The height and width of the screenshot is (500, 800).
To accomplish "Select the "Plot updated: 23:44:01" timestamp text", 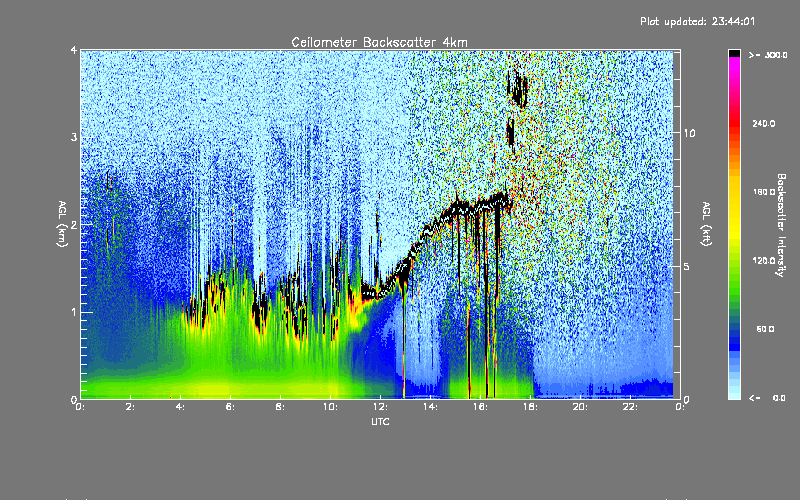I will click(697, 21).
